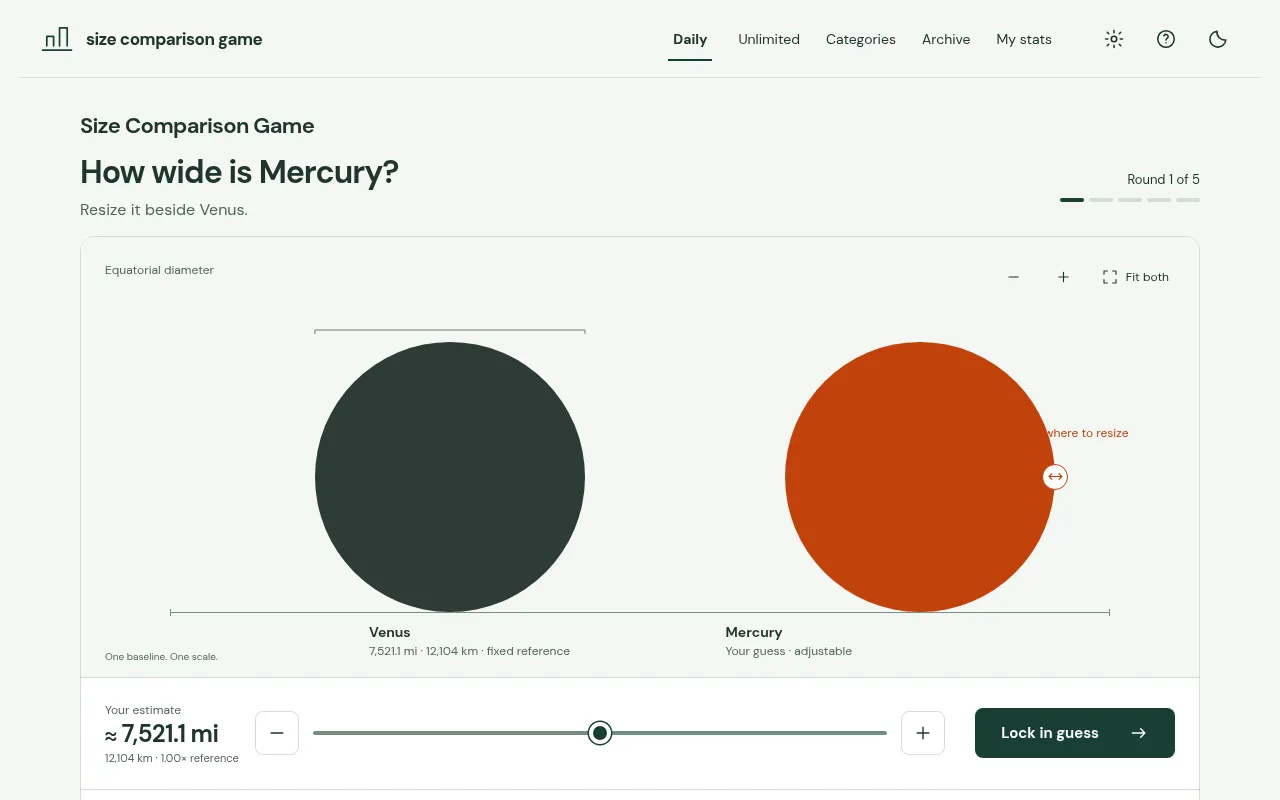Click the Venus fixed reference caption
The width and height of the screenshot is (1280, 800).
[x=469, y=651]
